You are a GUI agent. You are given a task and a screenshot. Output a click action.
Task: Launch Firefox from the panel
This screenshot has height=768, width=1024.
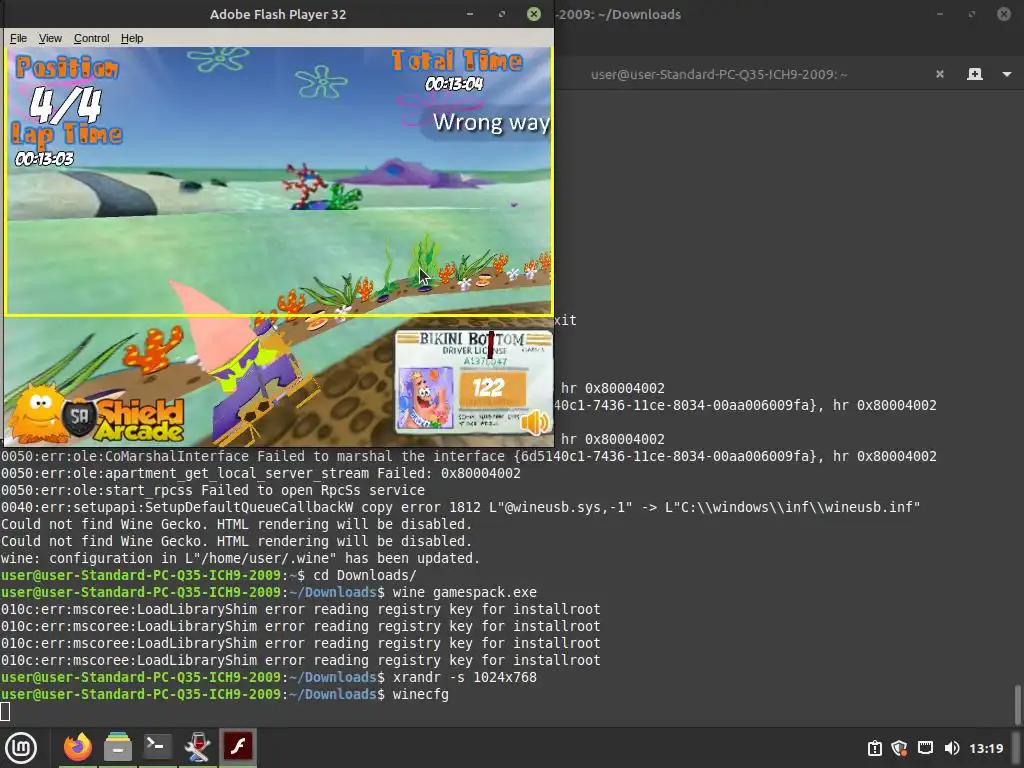[x=78, y=747]
